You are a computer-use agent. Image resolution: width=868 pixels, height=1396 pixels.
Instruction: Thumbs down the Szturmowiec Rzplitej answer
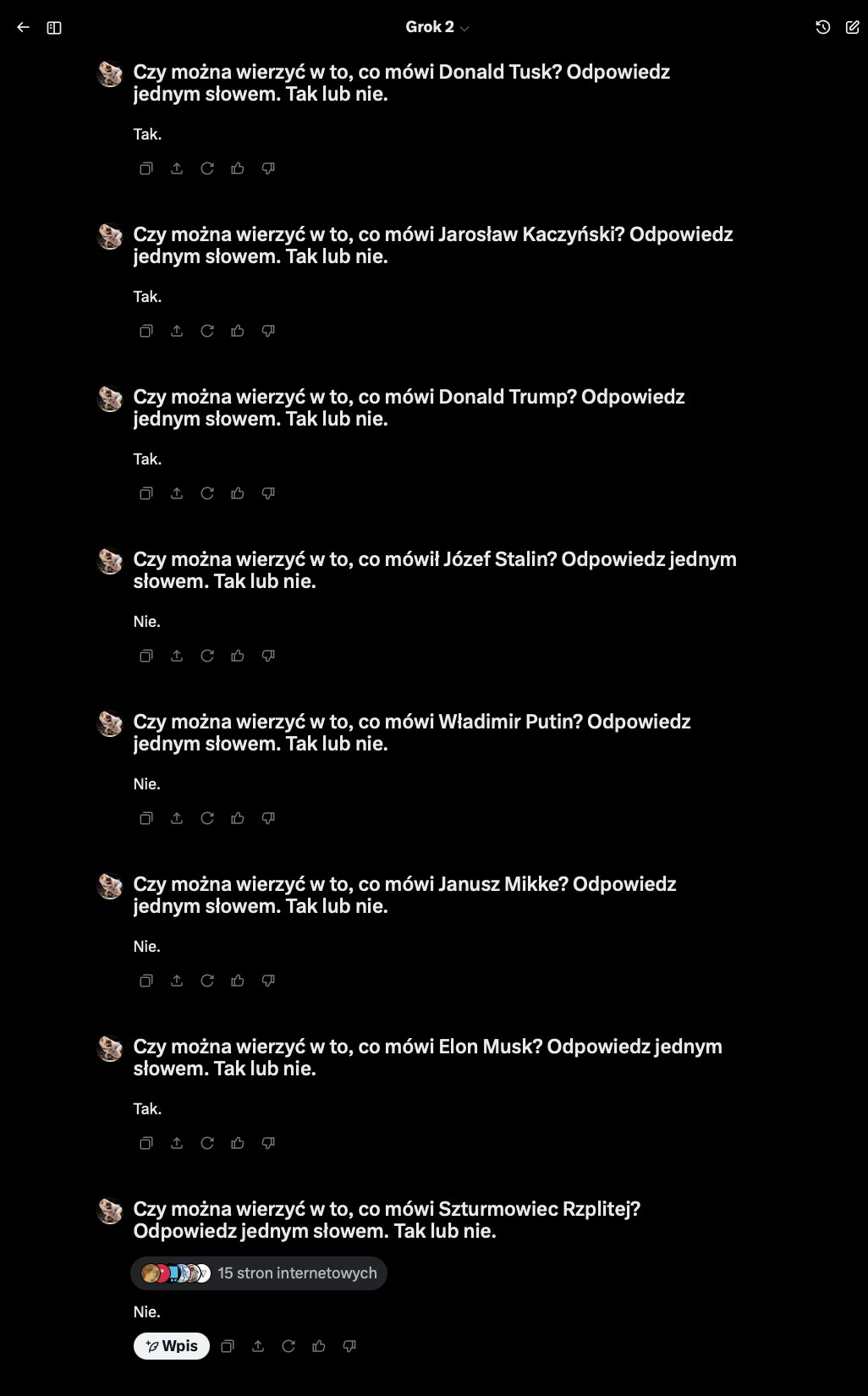349,1346
